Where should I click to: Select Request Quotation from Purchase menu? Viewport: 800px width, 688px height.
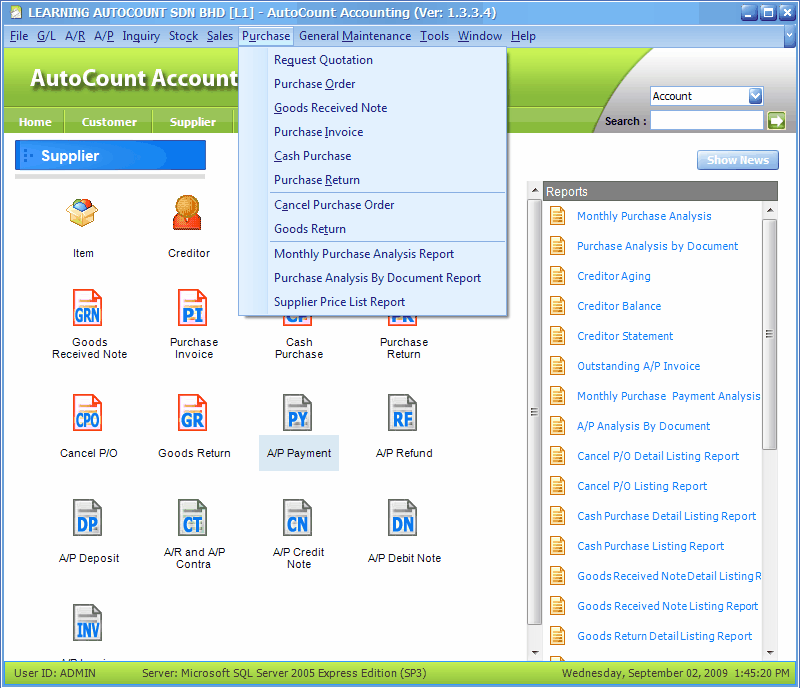pyautogui.click(x=373, y=60)
